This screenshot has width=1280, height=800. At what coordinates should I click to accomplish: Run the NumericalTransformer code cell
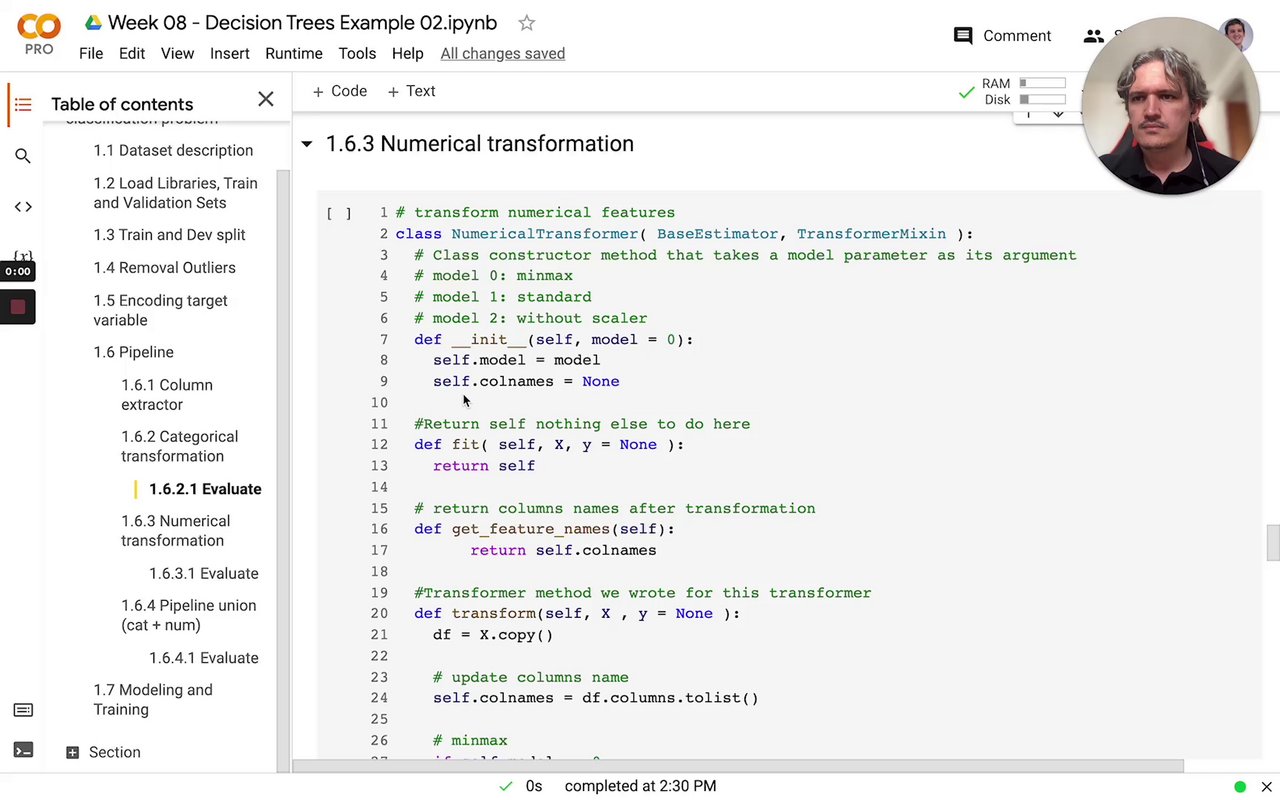[338, 213]
